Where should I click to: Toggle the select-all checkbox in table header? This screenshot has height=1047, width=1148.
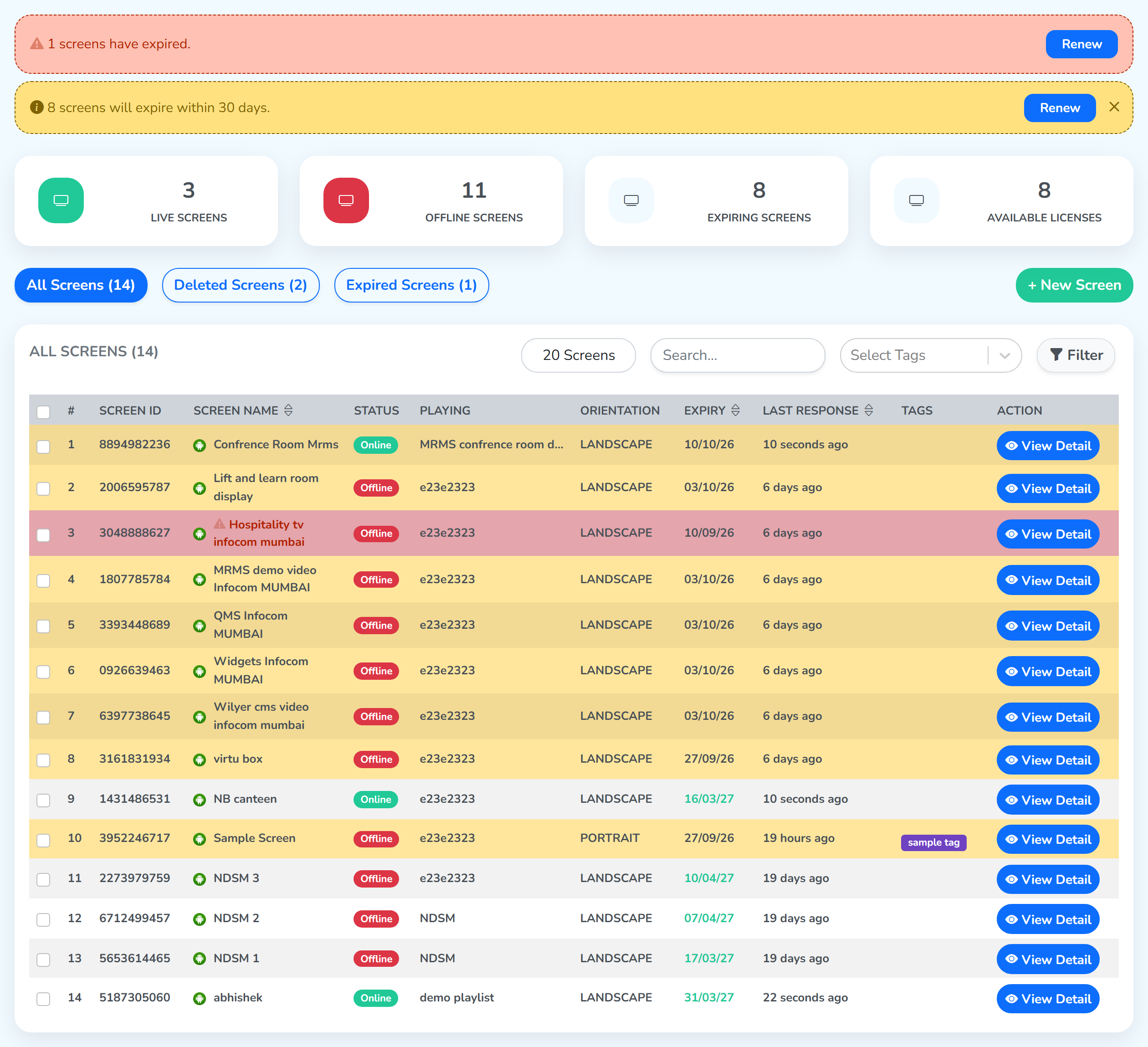coord(43,412)
